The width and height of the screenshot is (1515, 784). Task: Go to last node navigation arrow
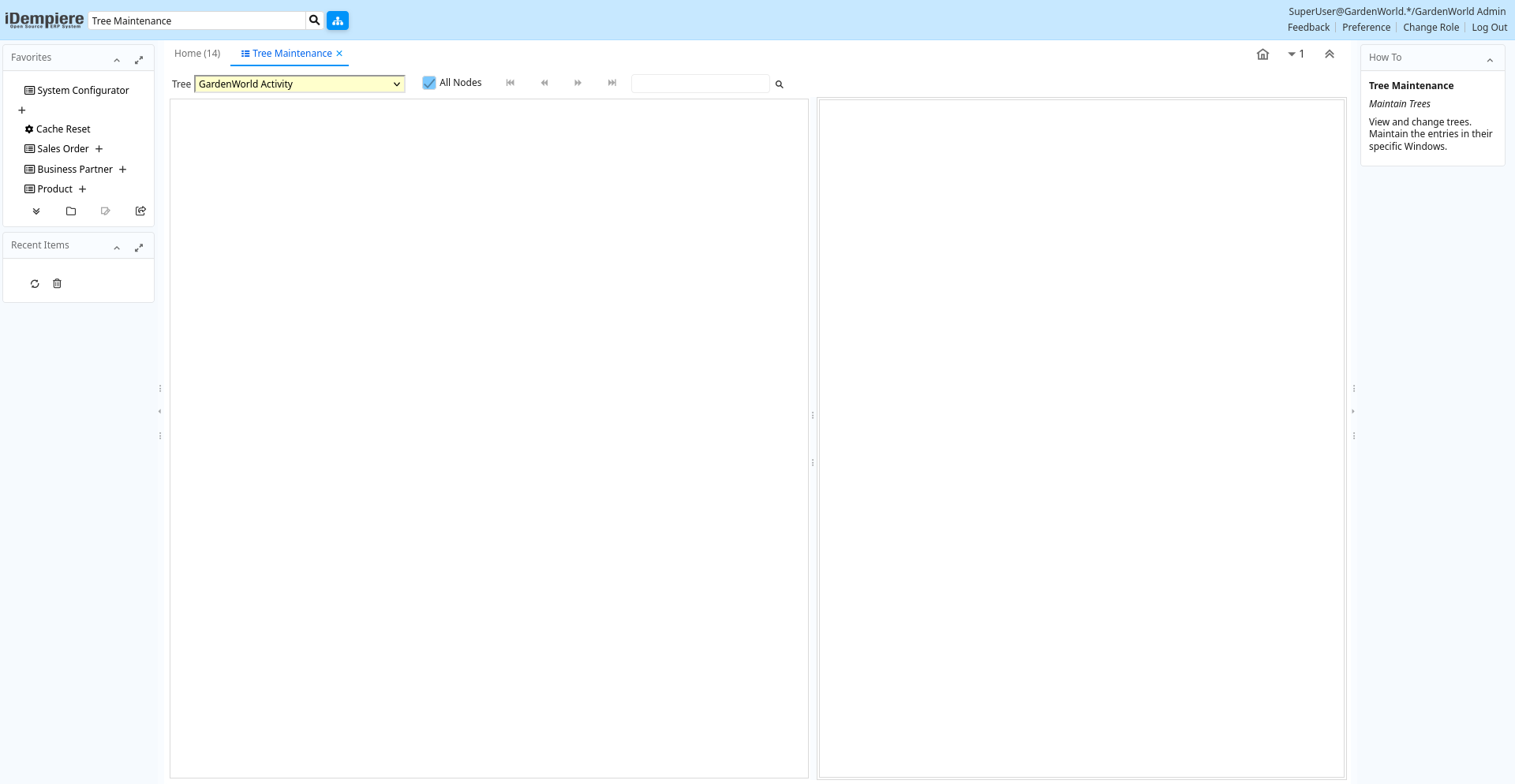coord(612,83)
